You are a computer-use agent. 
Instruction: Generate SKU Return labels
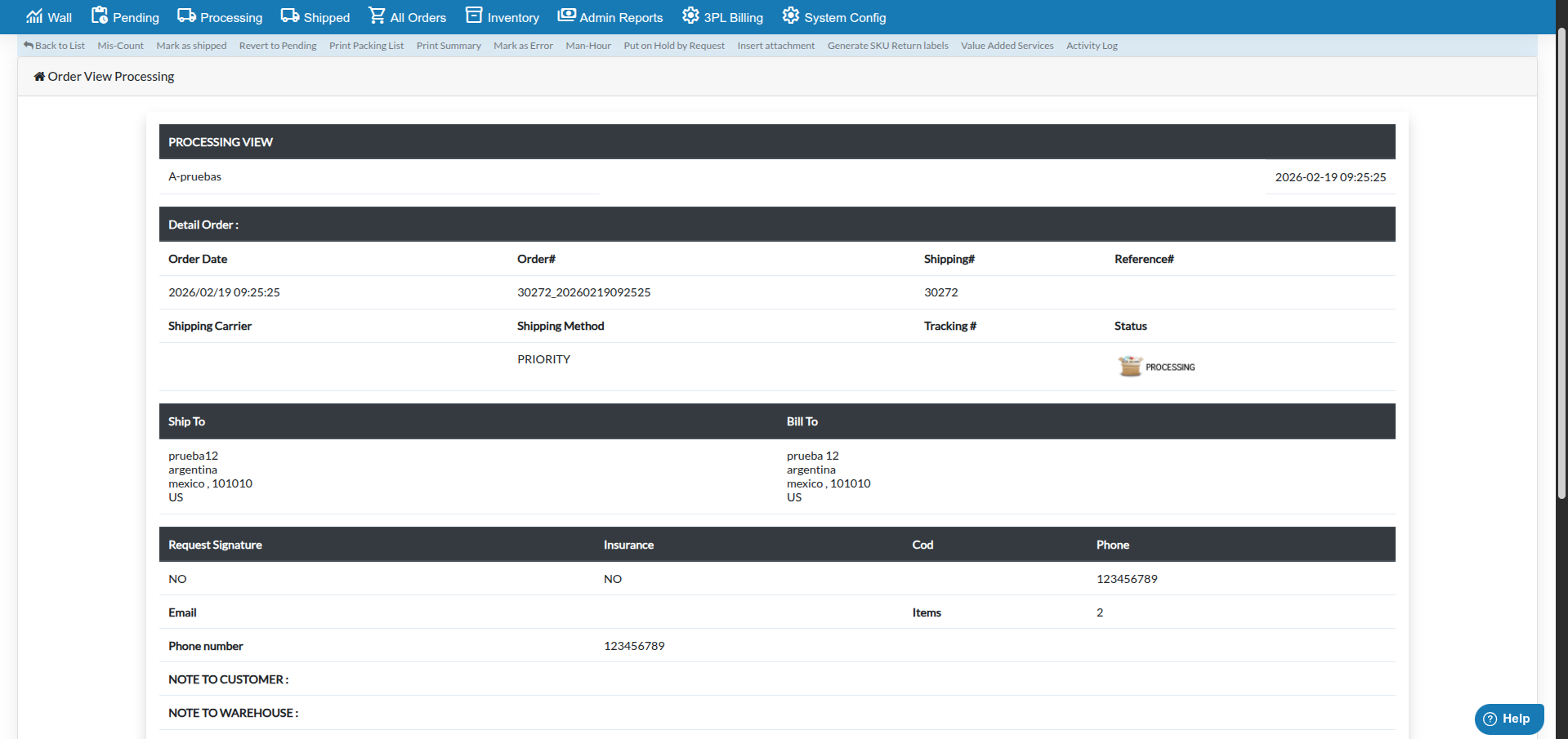tap(887, 45)
